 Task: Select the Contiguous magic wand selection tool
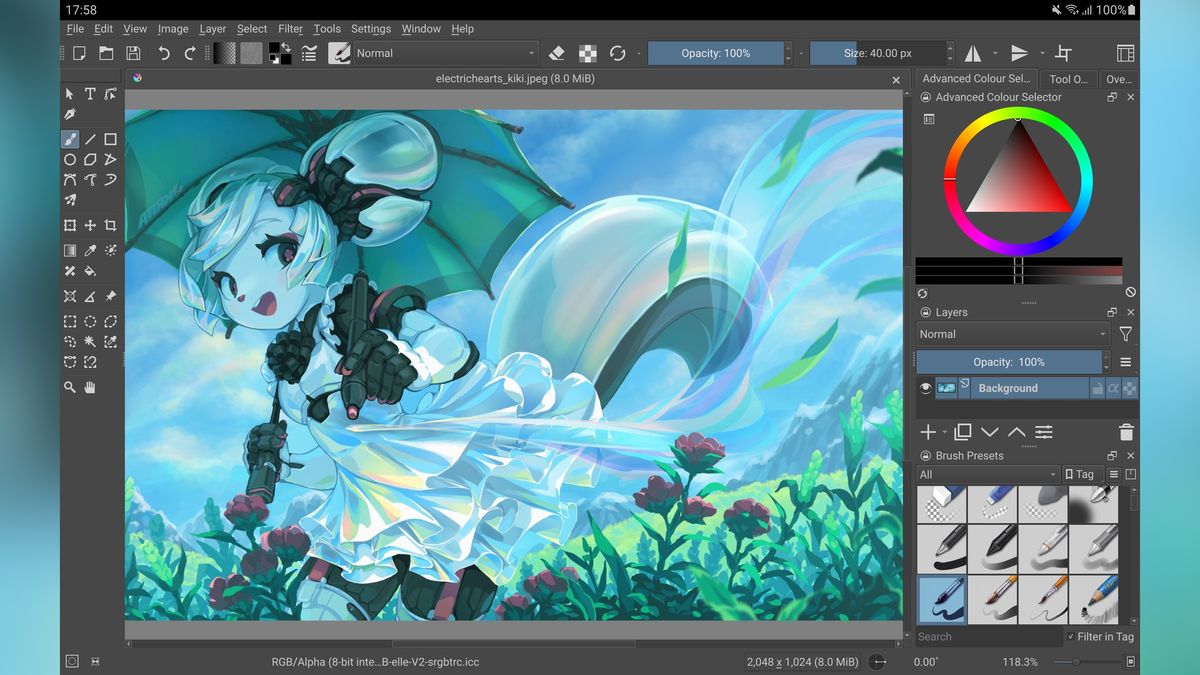90,342
